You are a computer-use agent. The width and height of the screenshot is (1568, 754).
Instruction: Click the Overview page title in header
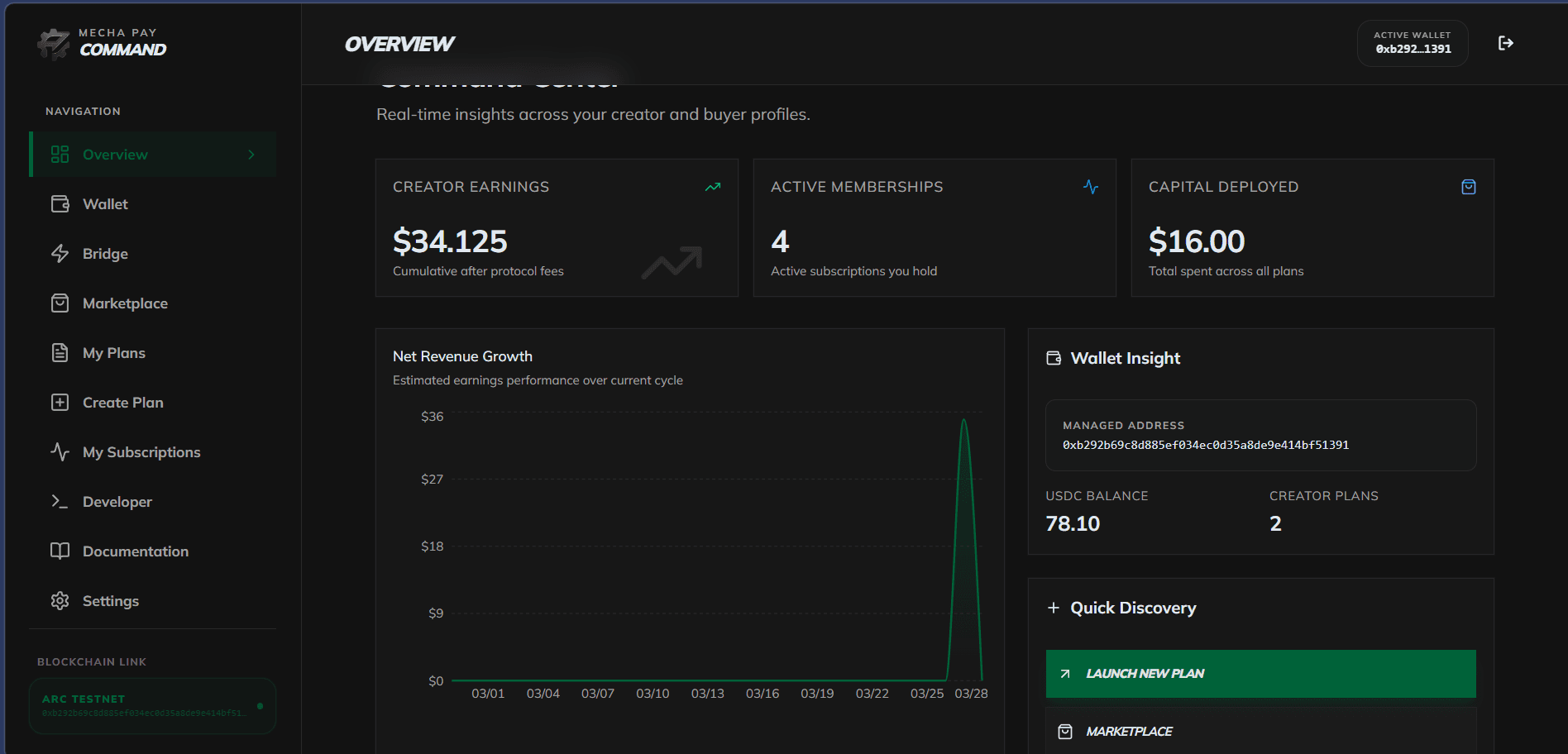pyautogui.click(x=399, y=44)
